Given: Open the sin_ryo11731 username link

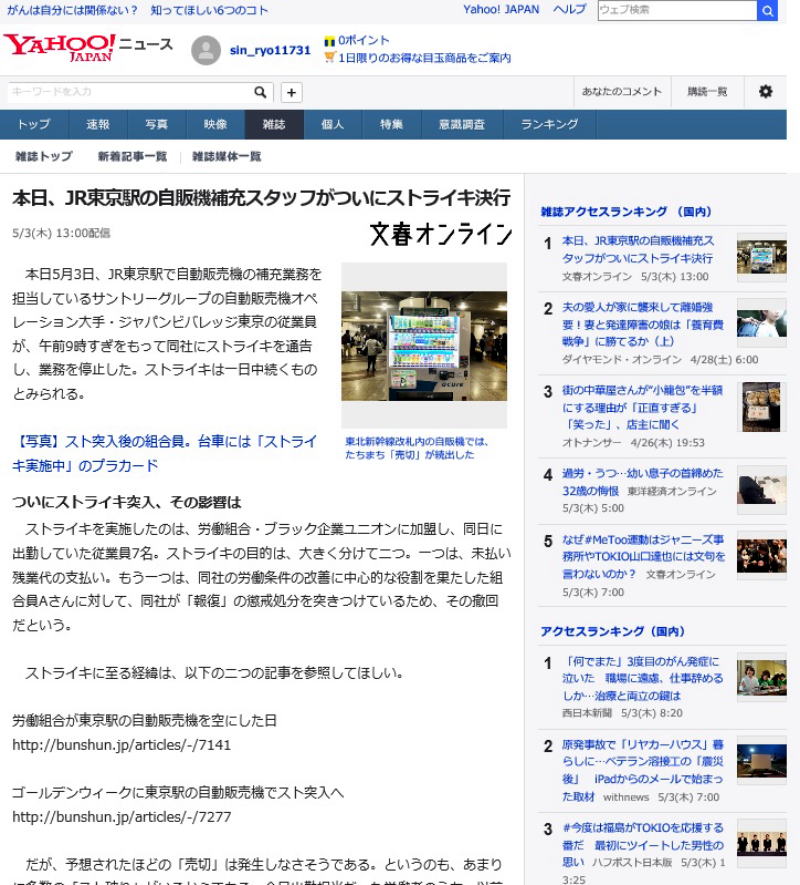Looking at the screenshot, I should tap(270, 50).
